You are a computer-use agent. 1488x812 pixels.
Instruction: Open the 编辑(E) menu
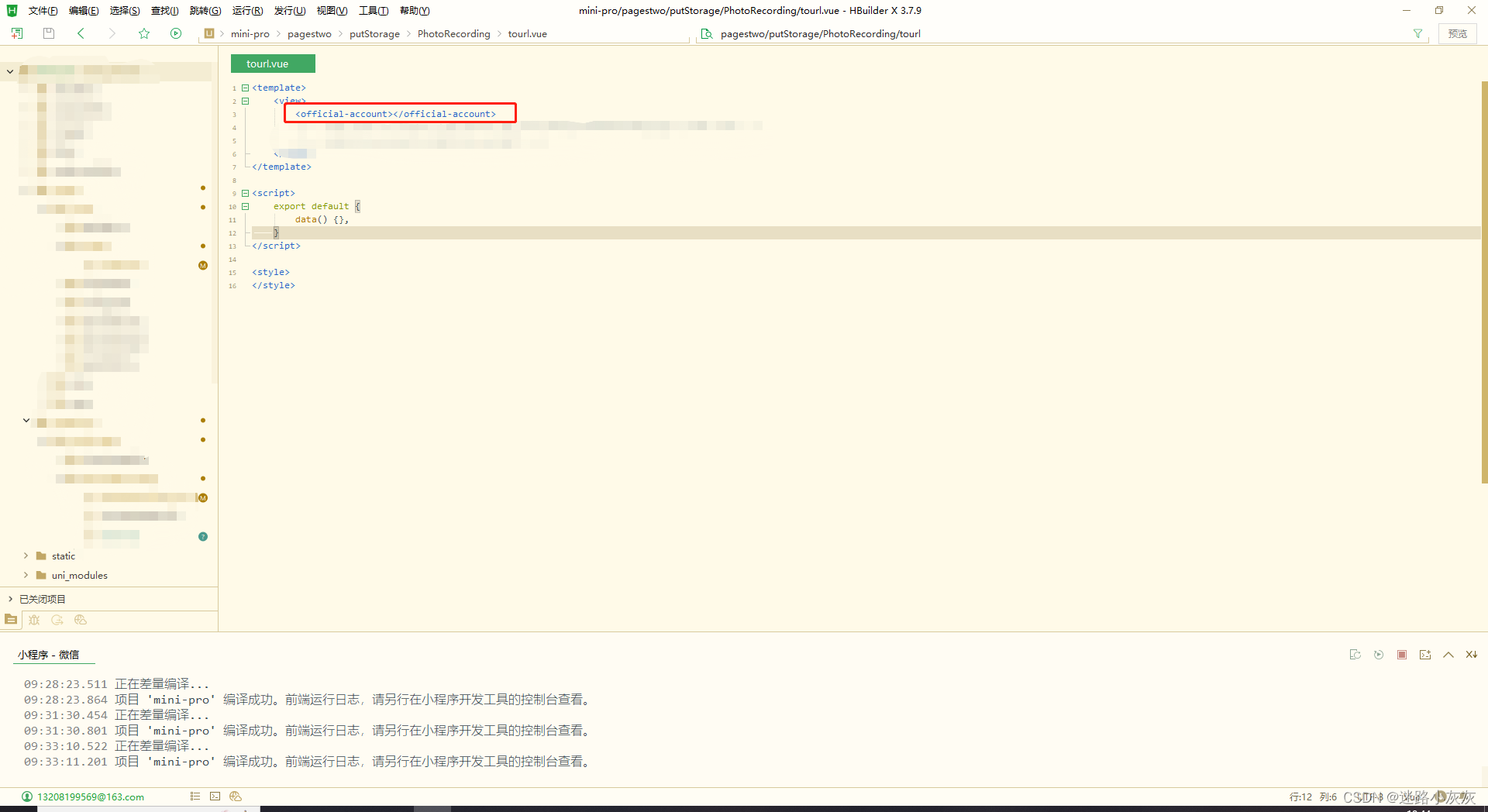(x=84, y=11)
